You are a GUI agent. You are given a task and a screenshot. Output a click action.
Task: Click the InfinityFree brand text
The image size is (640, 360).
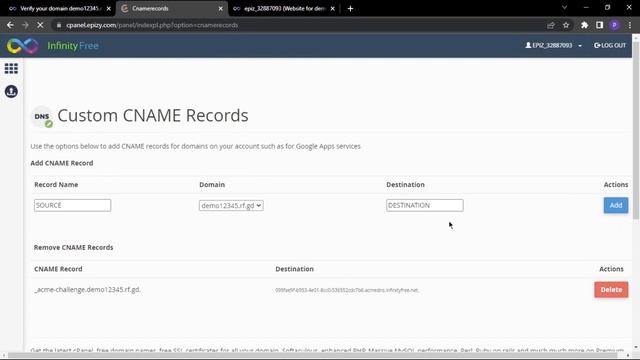coord(73,46)
